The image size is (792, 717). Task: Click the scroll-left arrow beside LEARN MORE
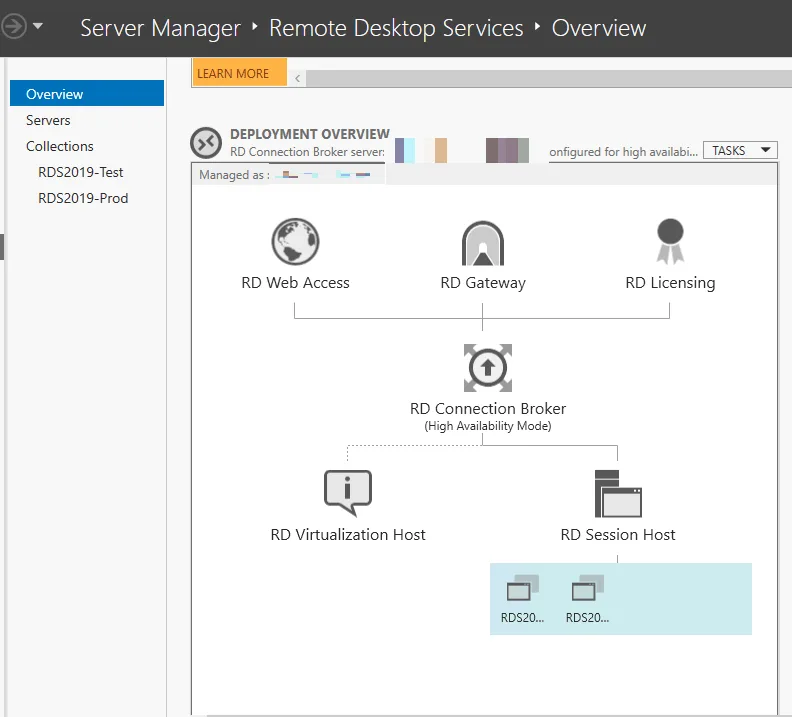coord(298,77)
